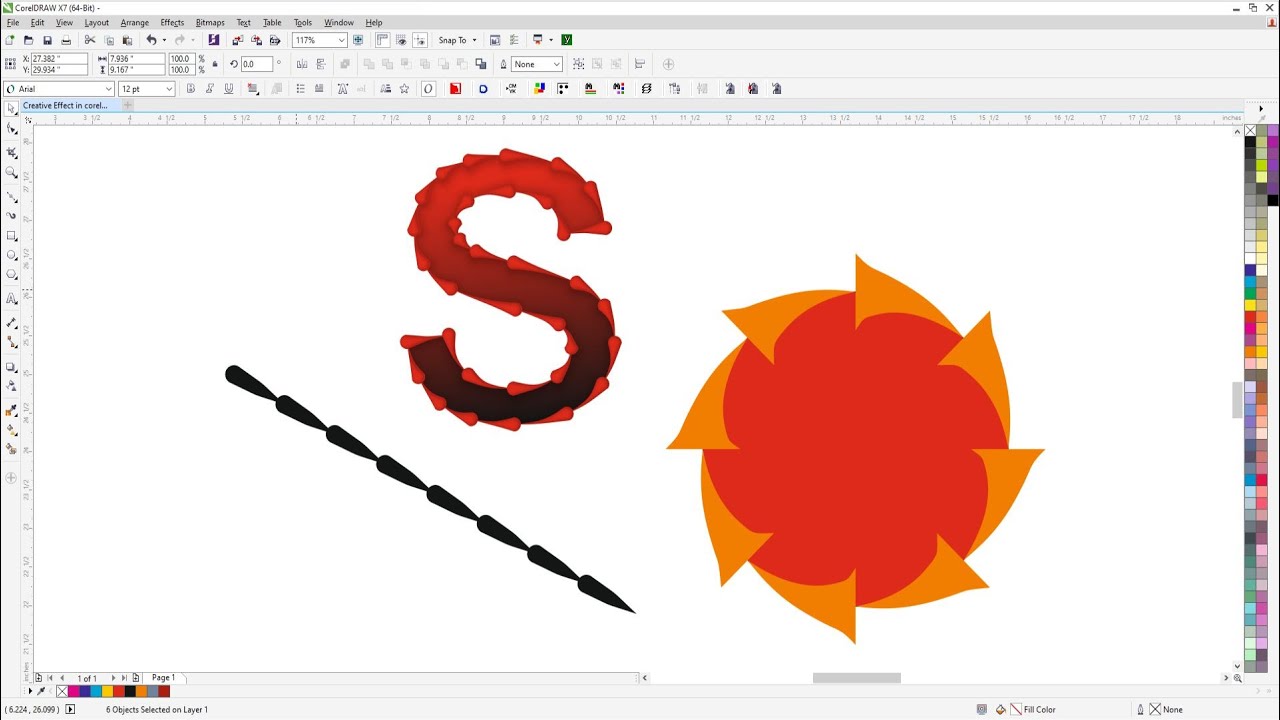Toggle Underline text formatting
Viewport: 1280px width, 720px height.
point(228,89)
